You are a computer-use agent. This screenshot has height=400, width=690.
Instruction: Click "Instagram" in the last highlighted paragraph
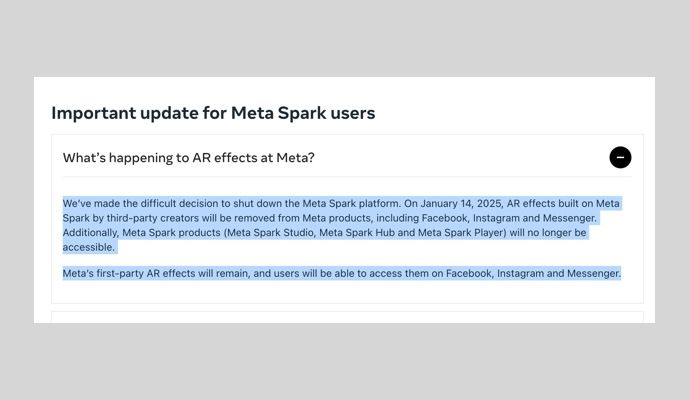pos(520,274)
